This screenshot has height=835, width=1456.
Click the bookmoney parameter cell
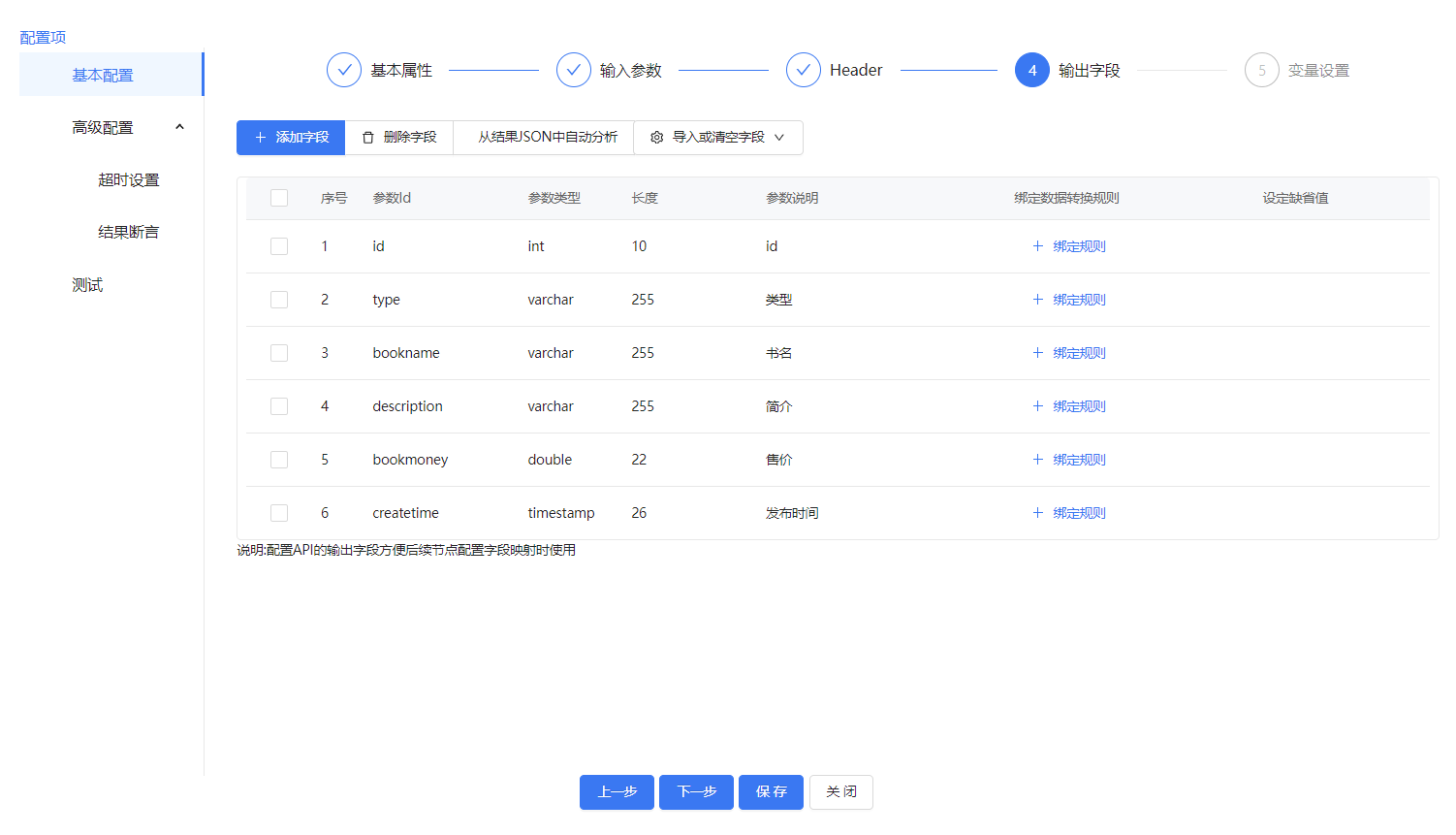pos(410,460)
